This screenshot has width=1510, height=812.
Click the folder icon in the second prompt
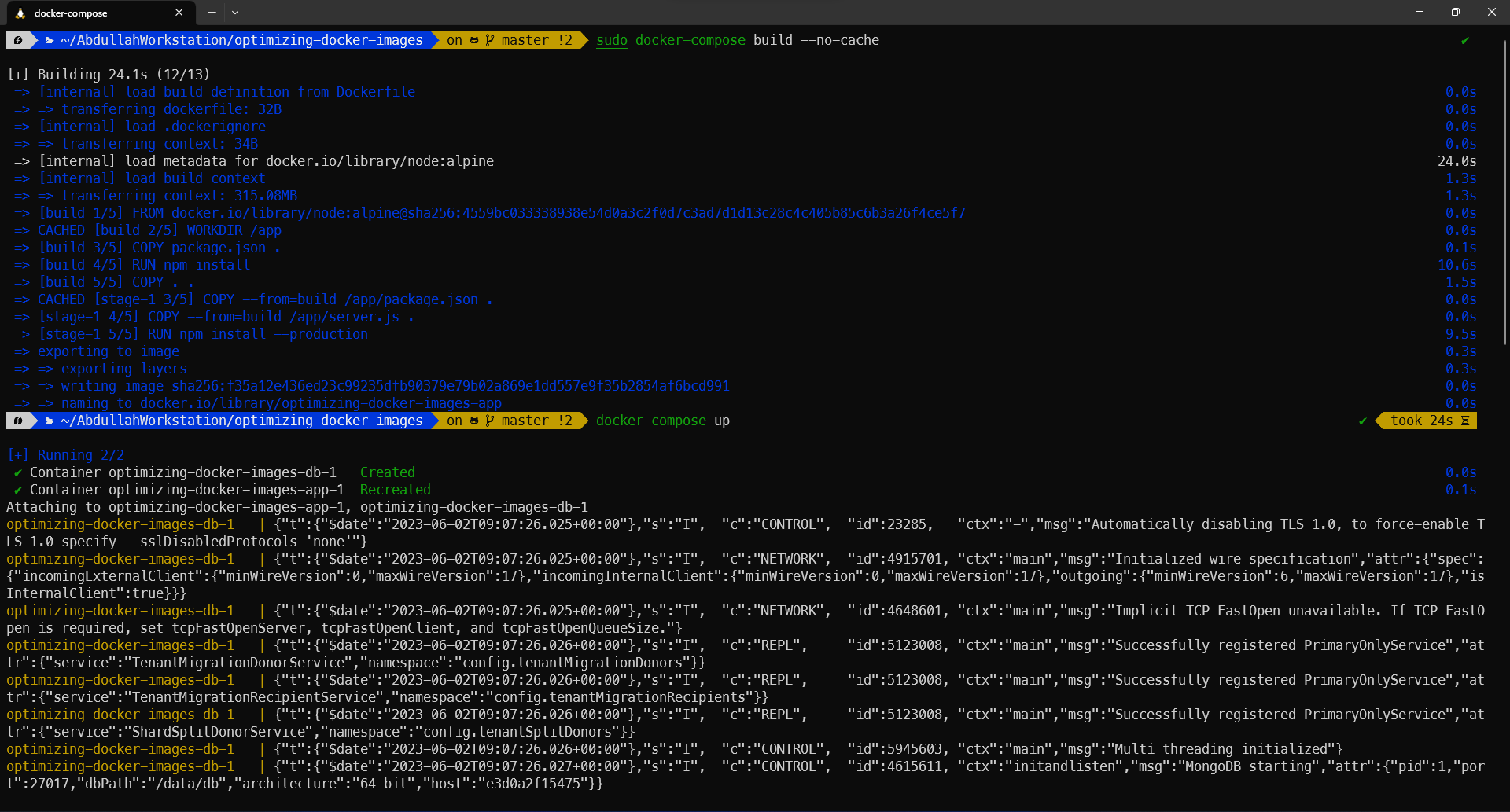[50, 421]
